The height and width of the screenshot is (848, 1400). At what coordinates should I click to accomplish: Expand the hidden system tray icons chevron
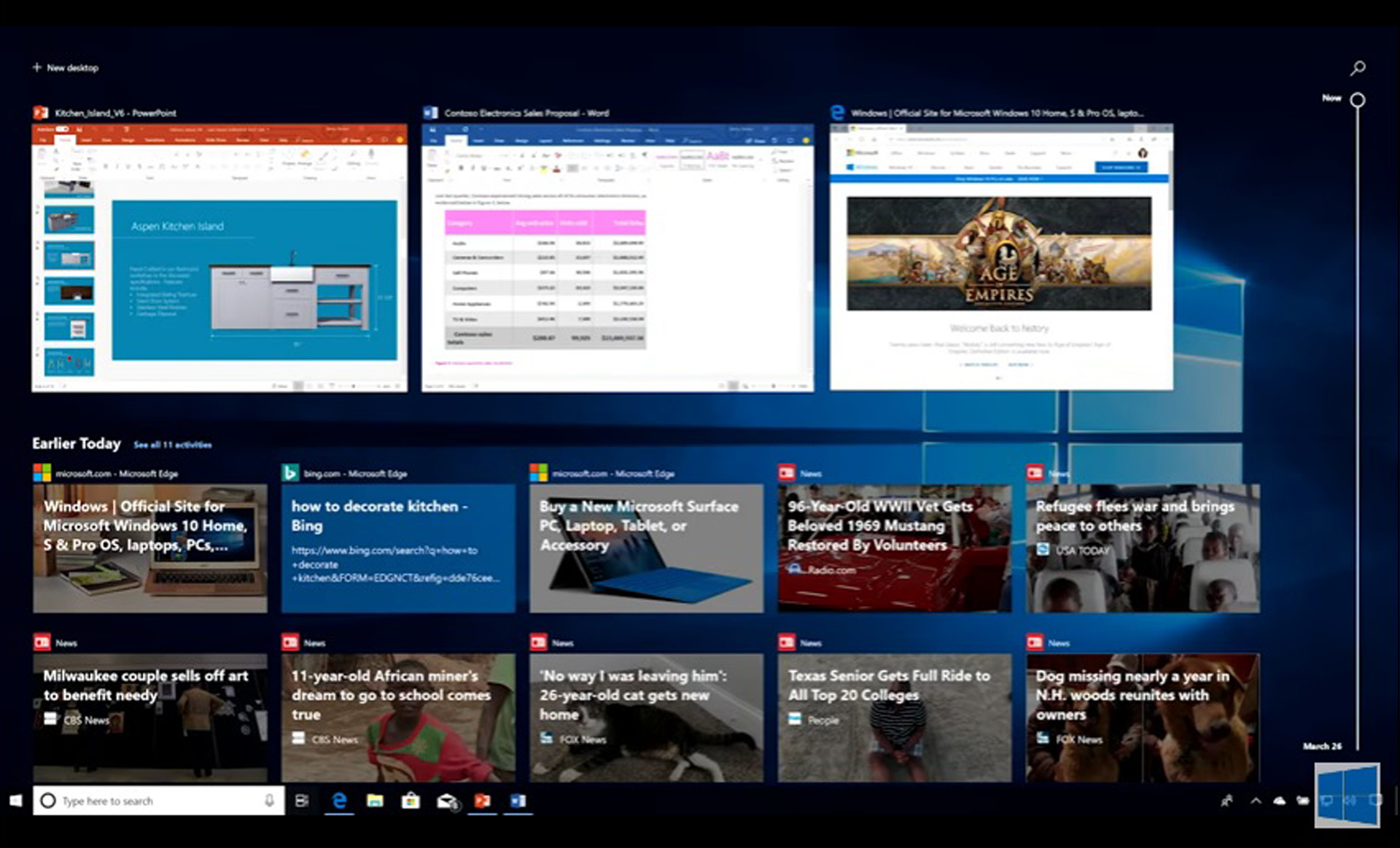(1256, 801)
